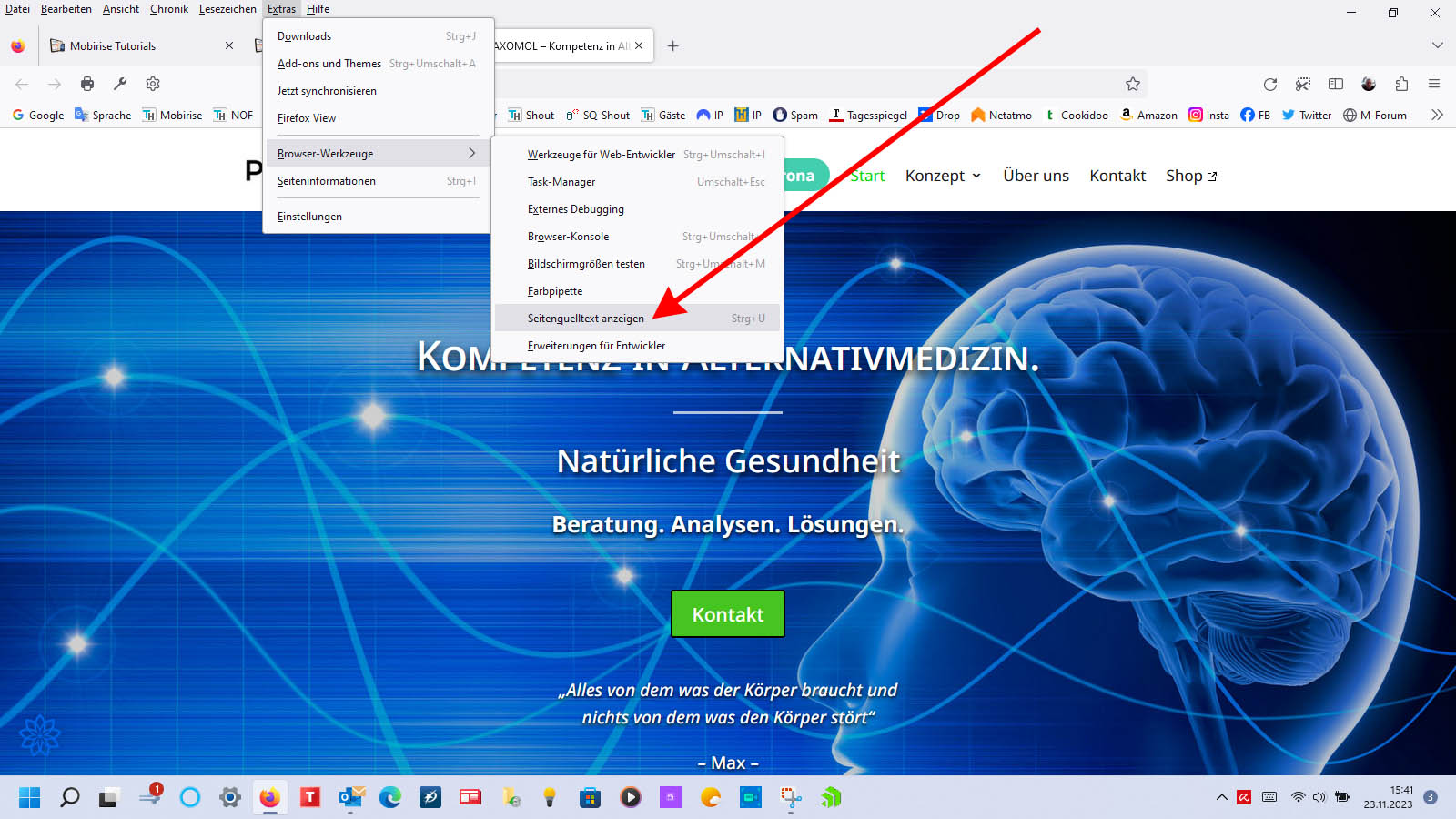Open the wrench developer tools icon
Image resolution: width=1456 pixels, height=819 pixels.
[120, 84]
